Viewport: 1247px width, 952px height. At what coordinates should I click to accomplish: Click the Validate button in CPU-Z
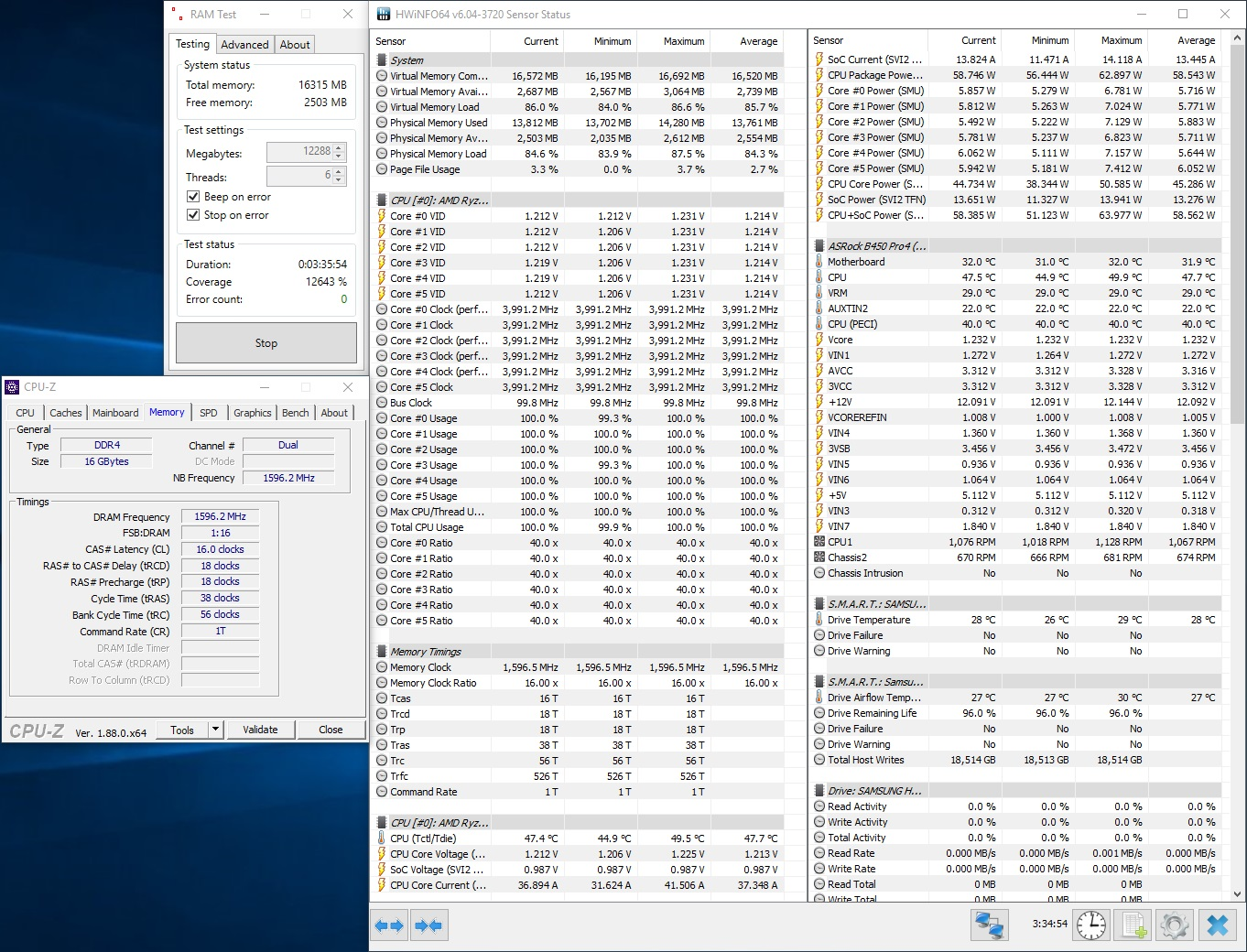click(x=260, y=730)
